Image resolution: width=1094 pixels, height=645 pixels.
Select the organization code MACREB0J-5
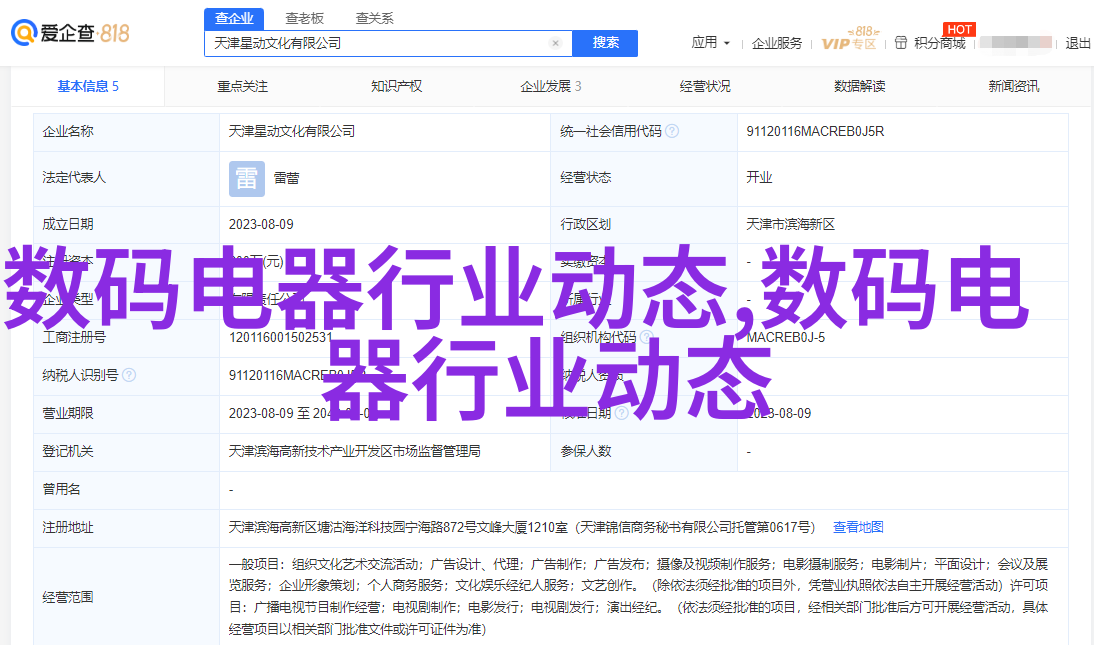[x=786, y=337]
